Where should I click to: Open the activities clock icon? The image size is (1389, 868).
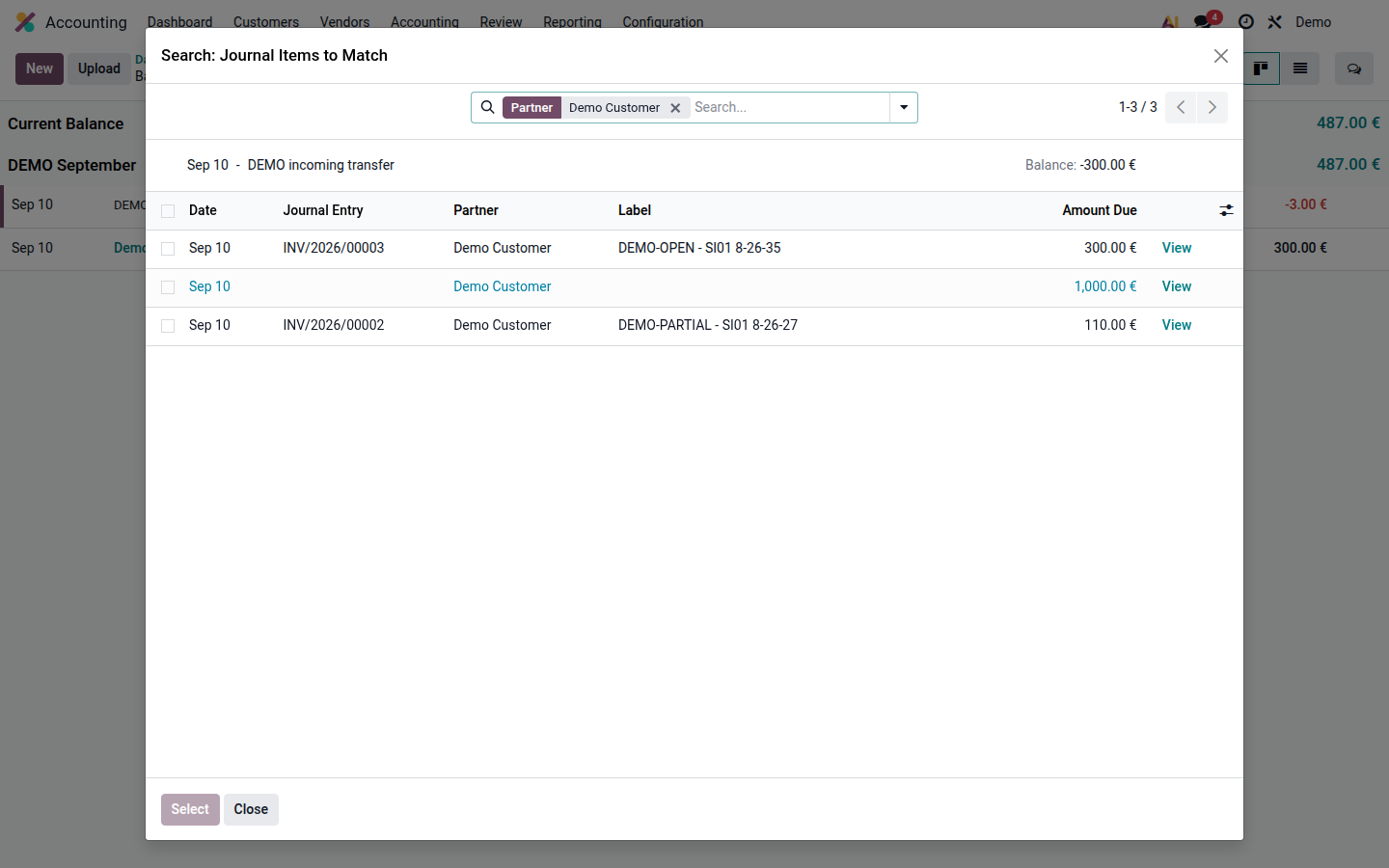click(1246, 21)
